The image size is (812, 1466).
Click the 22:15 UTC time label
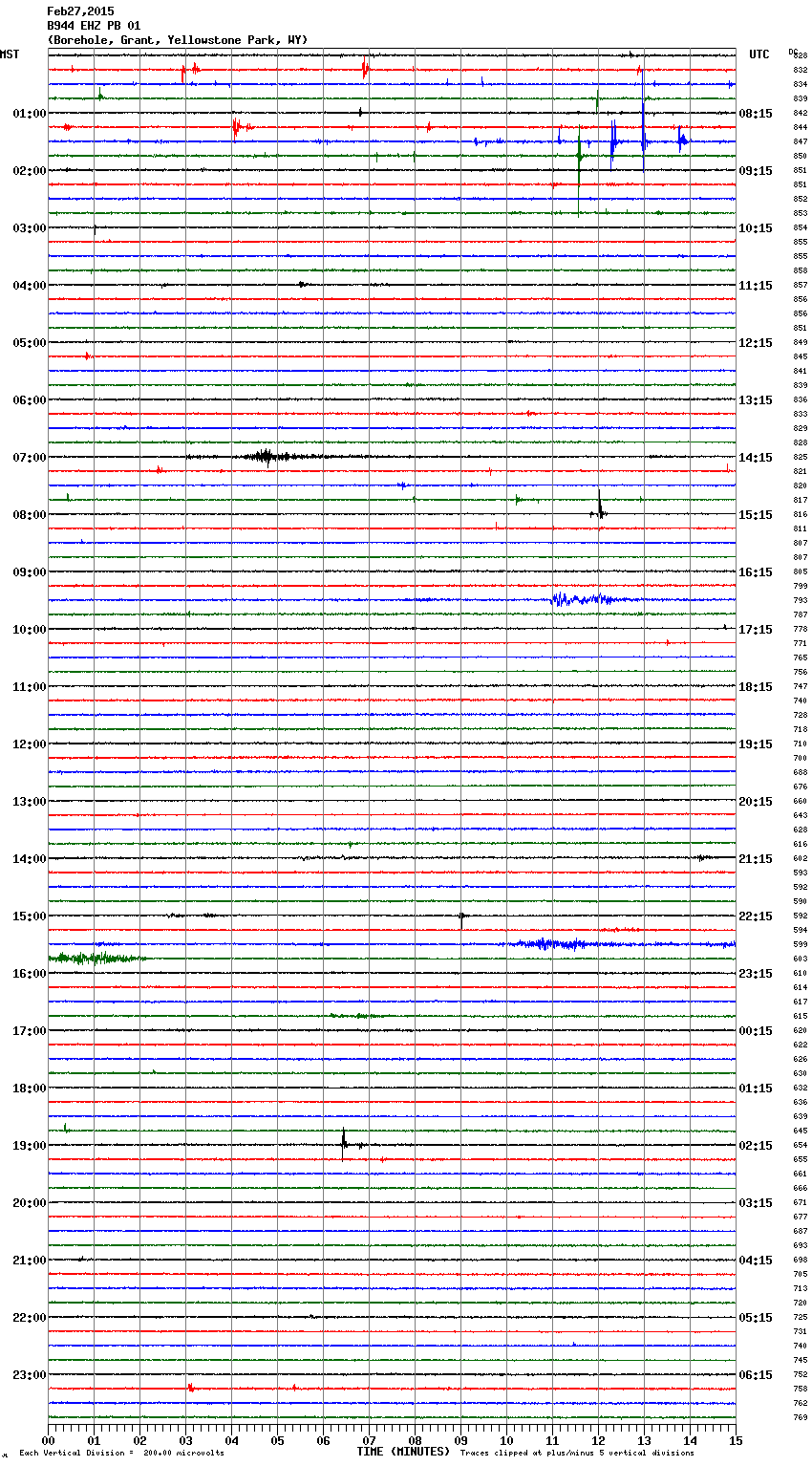tap(756, 916)
